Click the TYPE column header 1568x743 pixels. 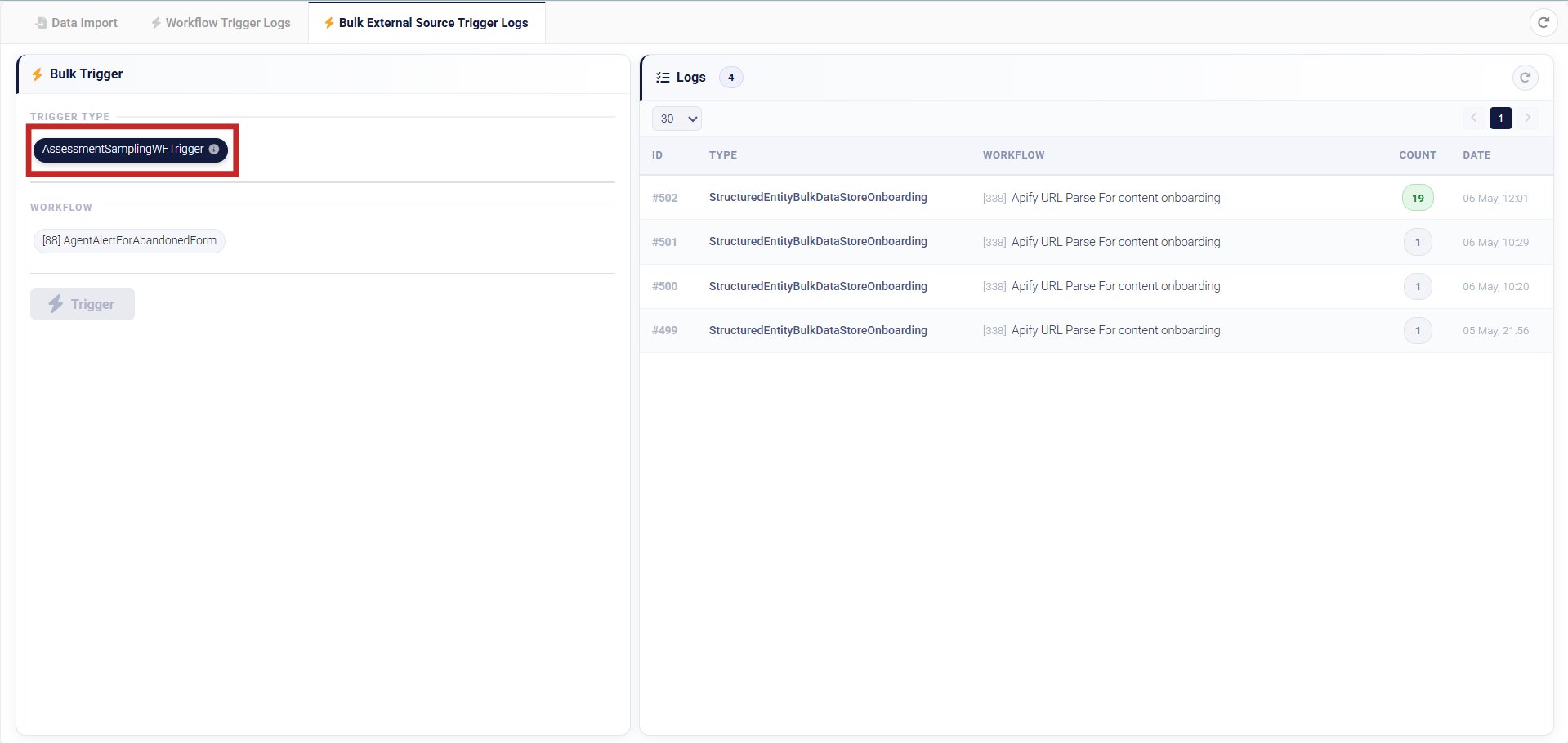723,155
